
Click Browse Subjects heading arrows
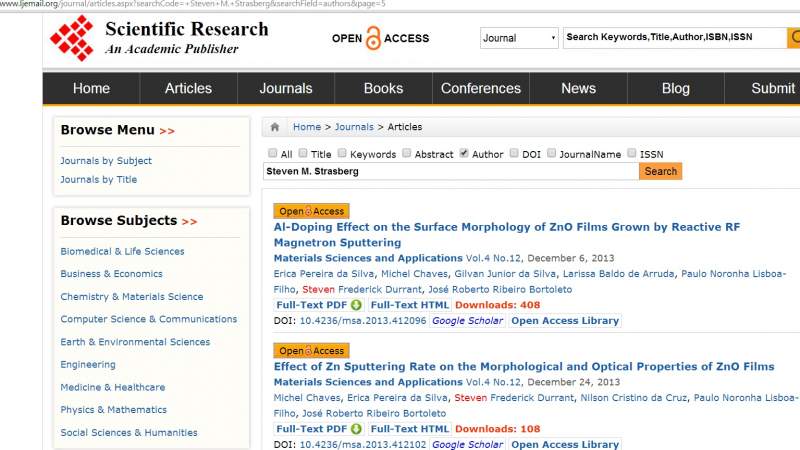click(x=189, y=222)
